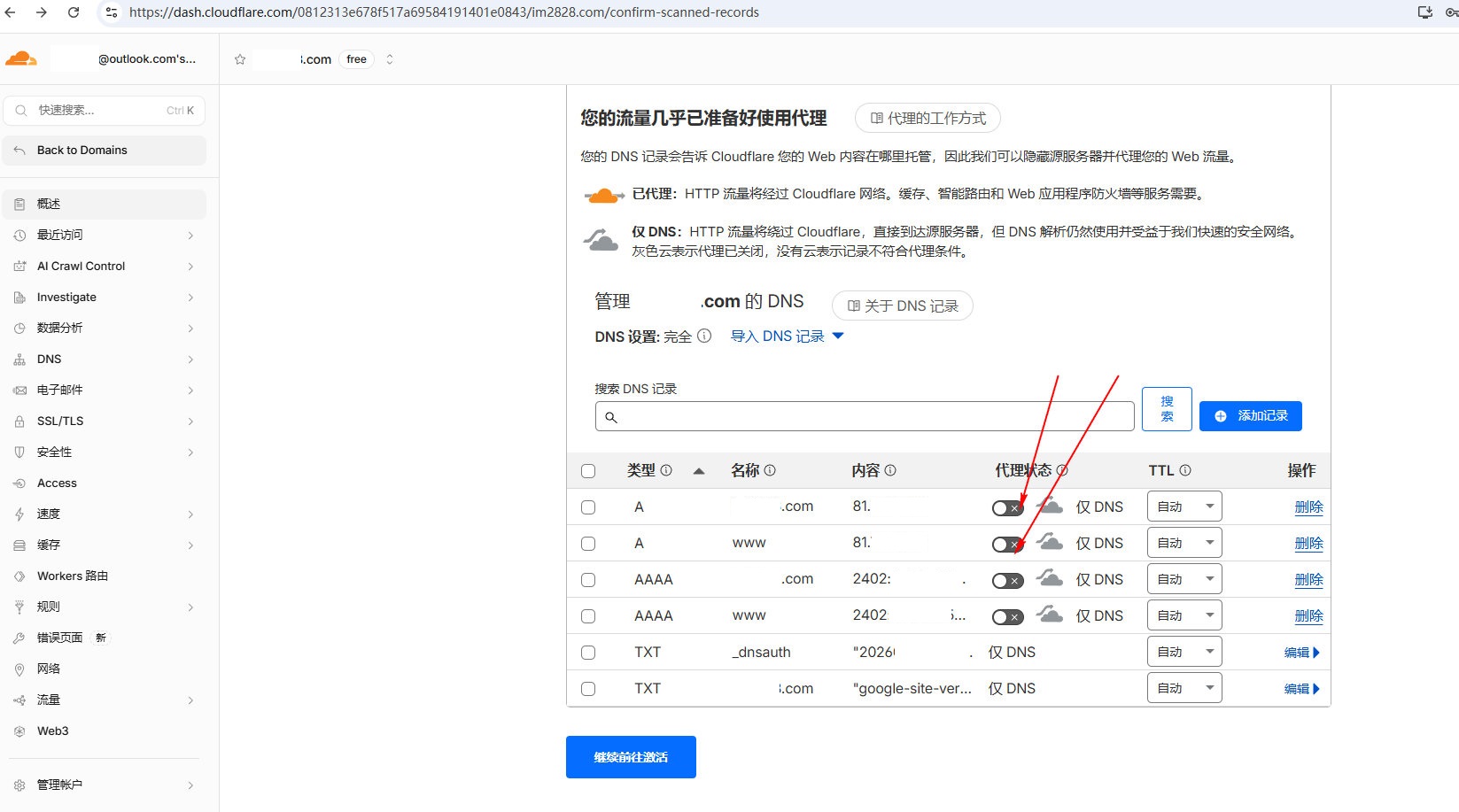Screen dimensions: 1459x812
Task: Open TTL dropdown for google-site-ver record
Action: click(1184, 688)
